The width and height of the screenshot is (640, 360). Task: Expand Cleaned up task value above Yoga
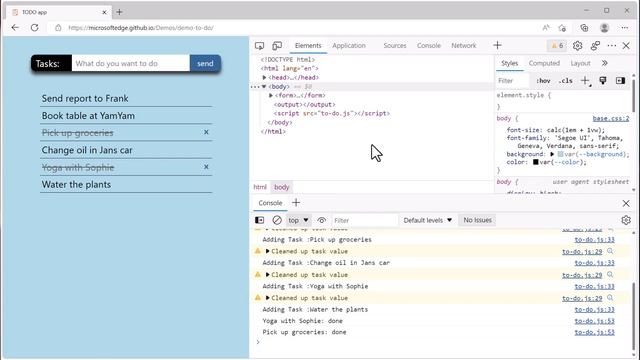click(x=267, y=275)
